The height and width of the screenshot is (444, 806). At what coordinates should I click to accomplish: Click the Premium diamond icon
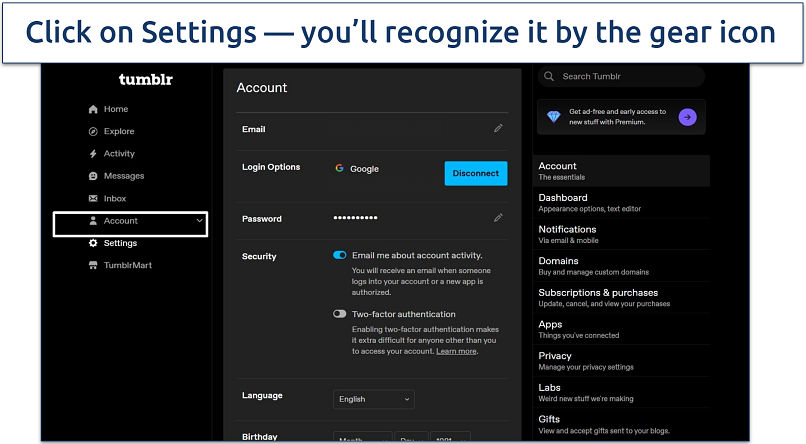pos(554,117)
